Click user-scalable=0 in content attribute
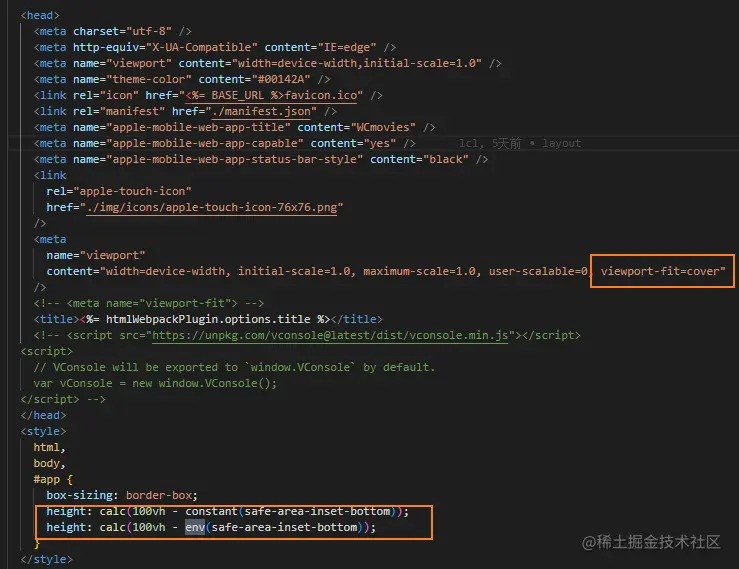 [x=538, y=271]
